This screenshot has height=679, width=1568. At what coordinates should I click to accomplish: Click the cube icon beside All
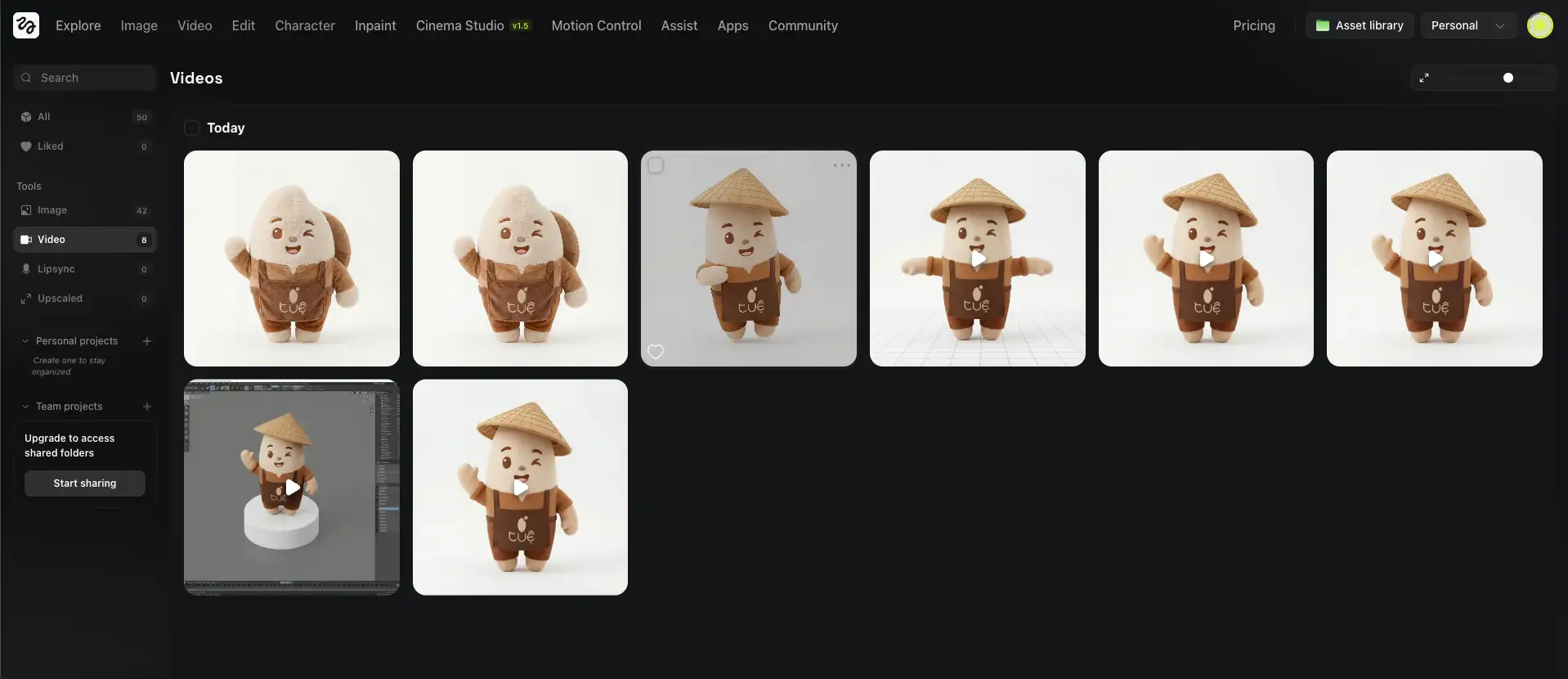coord(26,117)
